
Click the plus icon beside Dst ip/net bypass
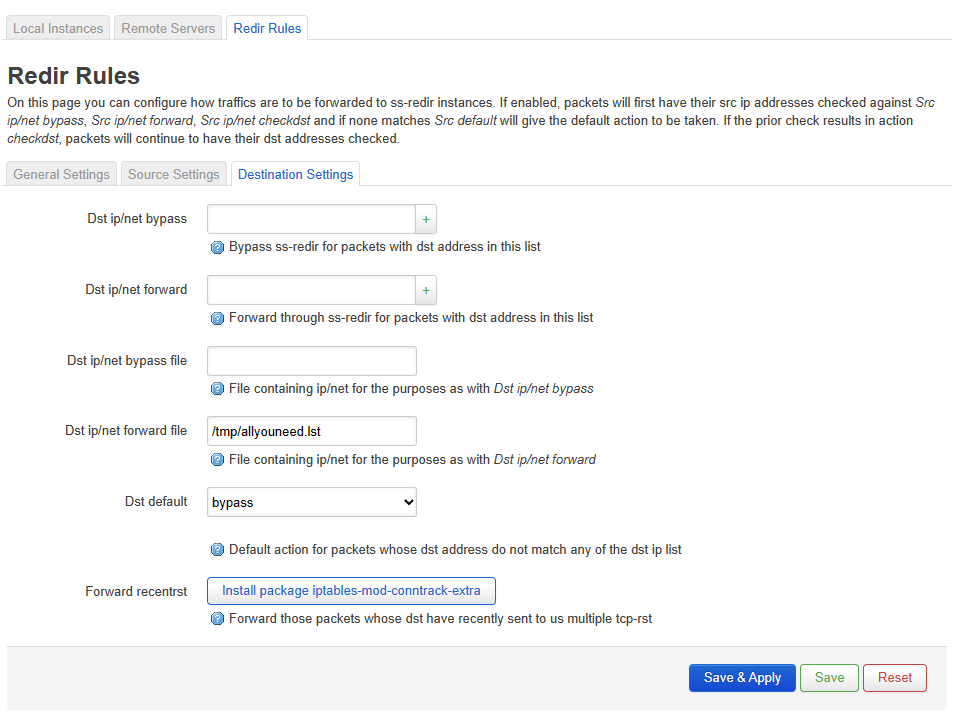click(426, 219)
